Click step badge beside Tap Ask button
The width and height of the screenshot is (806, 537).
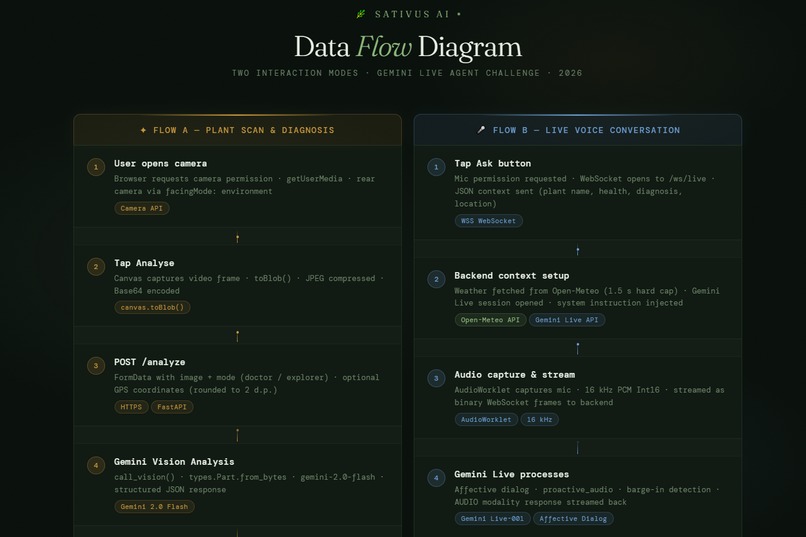(436, 167)
